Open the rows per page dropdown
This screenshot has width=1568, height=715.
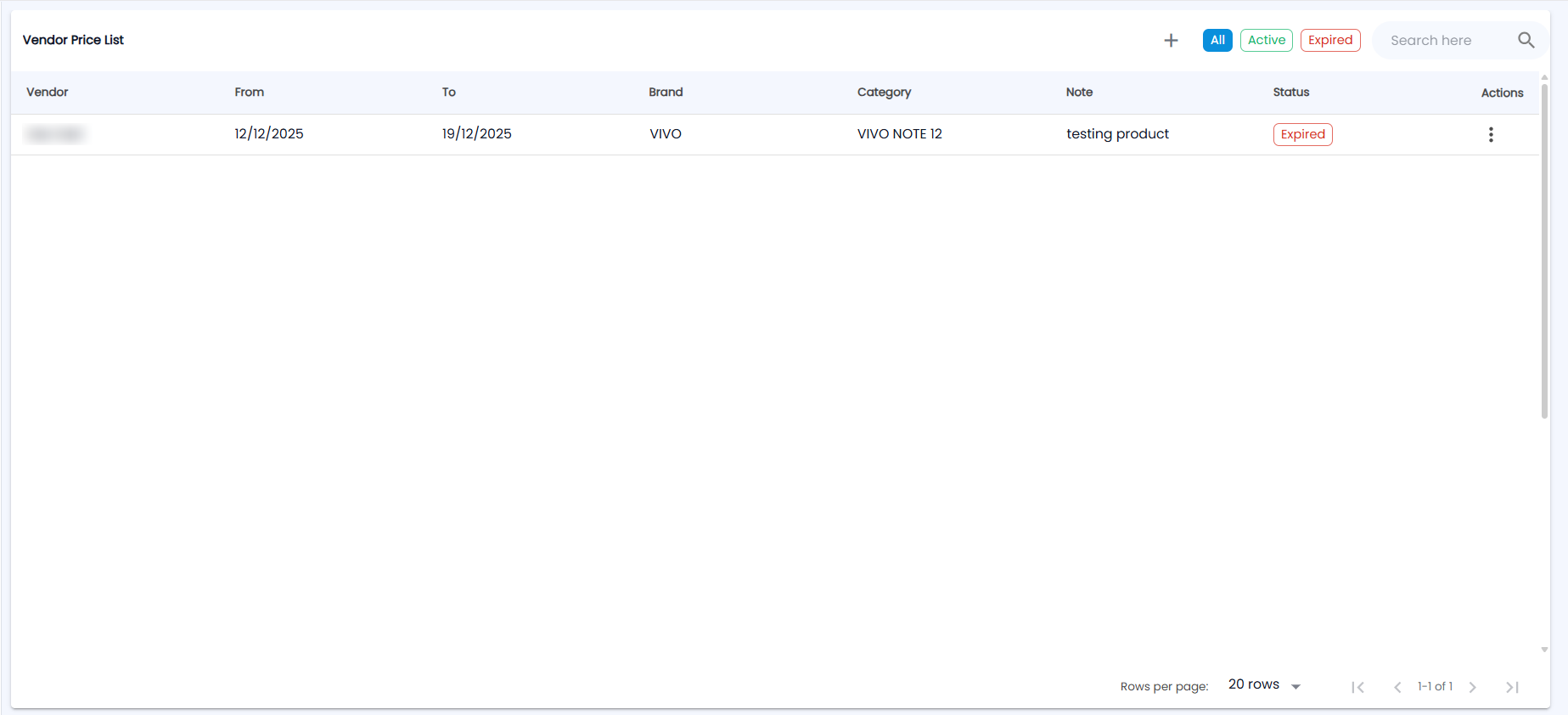point(1264,684)
